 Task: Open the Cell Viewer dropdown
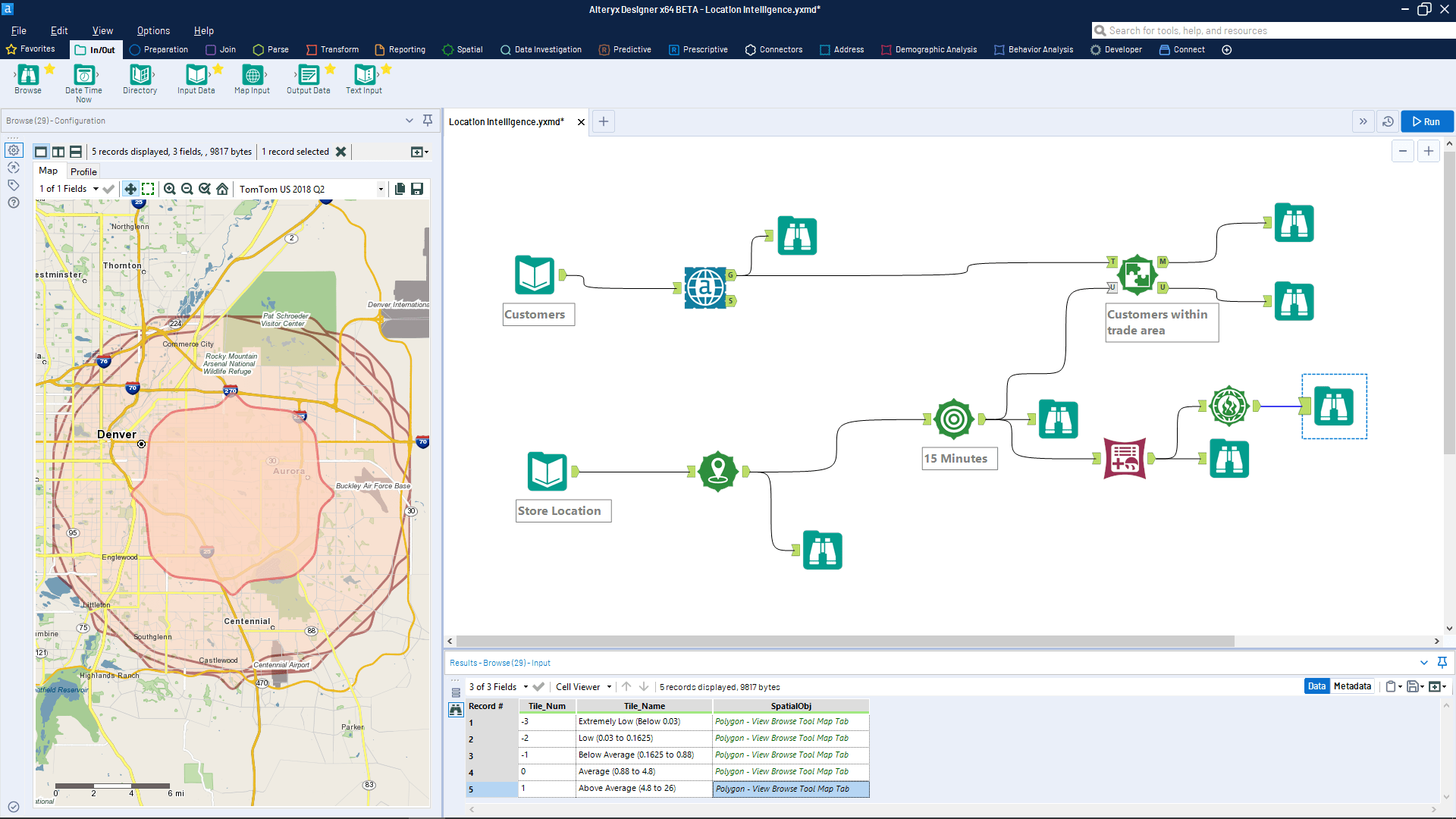pyautogui.click(x=609, y=687)
